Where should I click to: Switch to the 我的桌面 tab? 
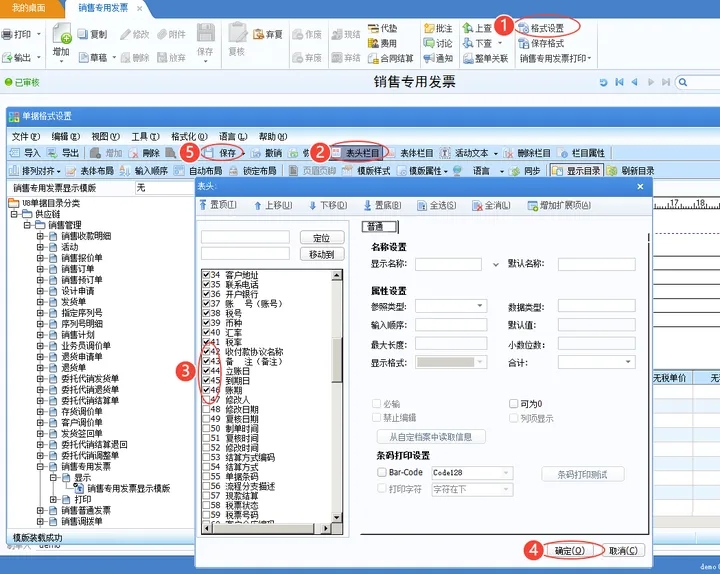[x=28, y=8]
